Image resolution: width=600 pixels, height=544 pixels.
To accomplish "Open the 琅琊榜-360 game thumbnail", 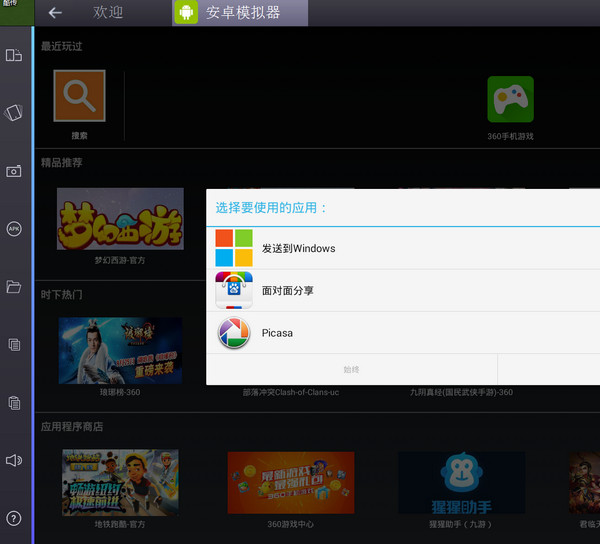I will (x=120, y=351).
